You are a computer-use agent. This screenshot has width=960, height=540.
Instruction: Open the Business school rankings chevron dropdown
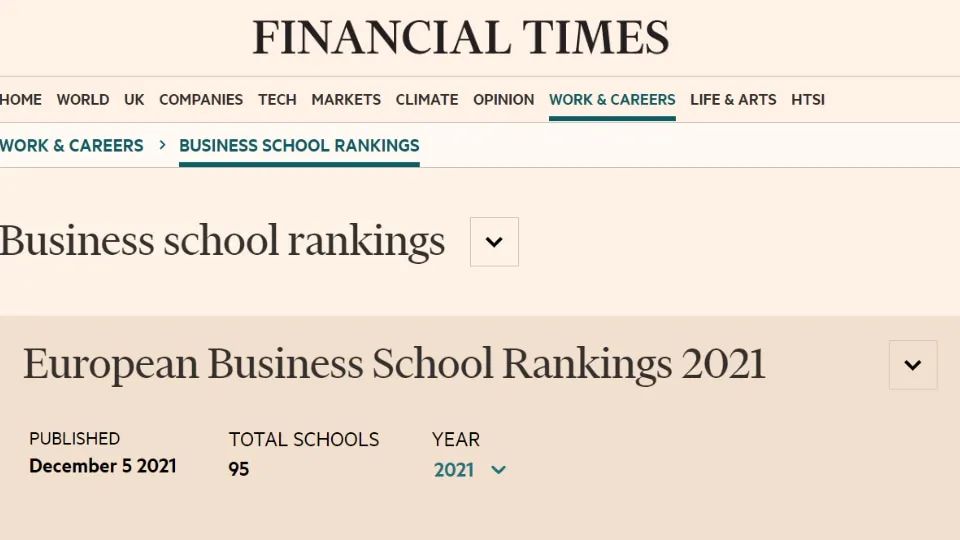pos(494,242)
